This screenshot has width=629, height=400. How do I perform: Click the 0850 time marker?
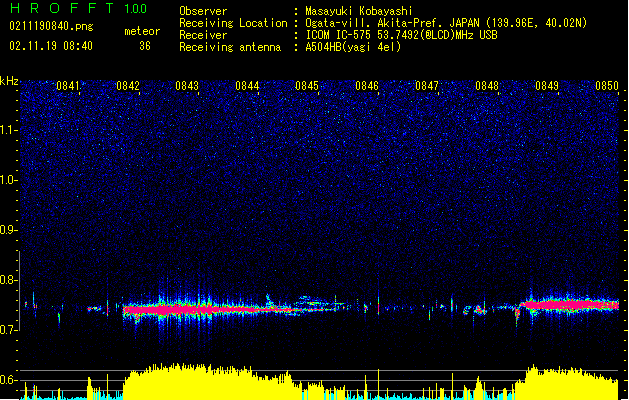point(607,86)
